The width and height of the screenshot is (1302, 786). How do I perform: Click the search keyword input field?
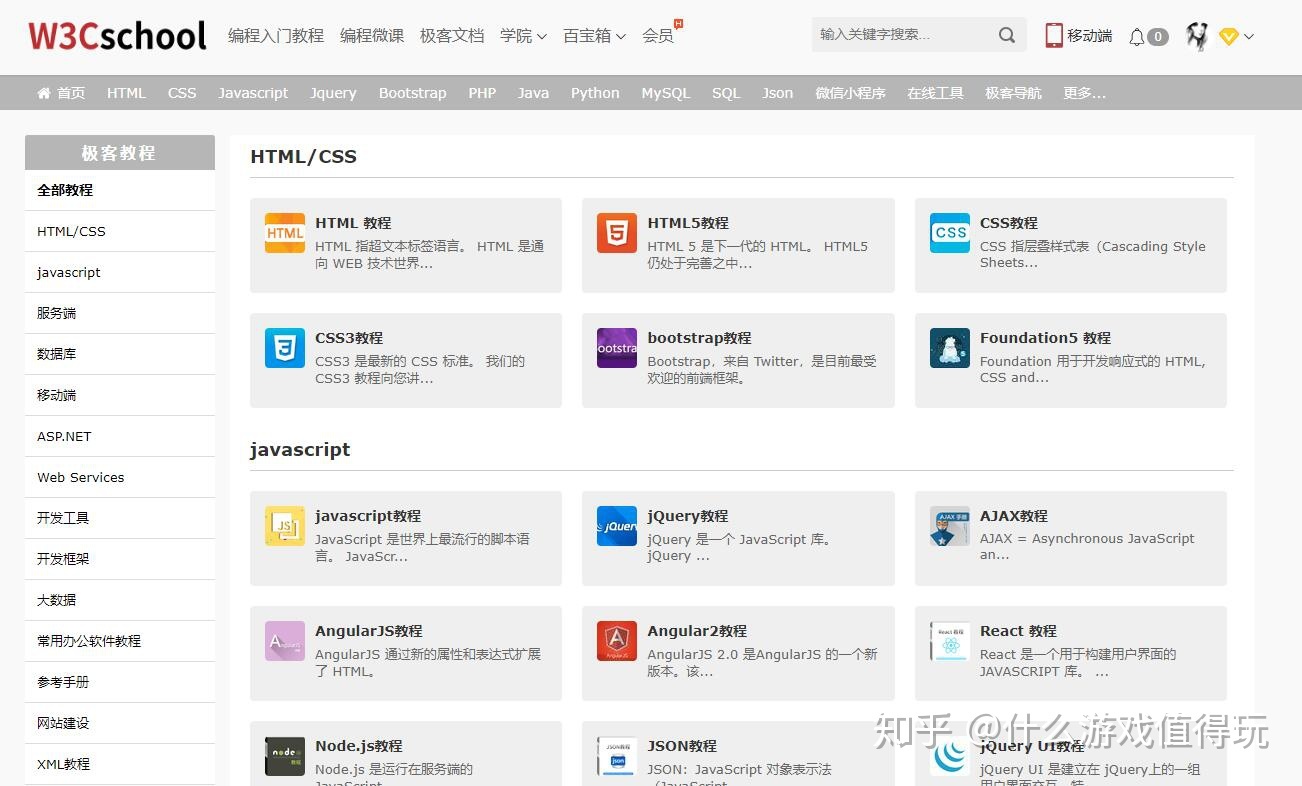(903, 35)
